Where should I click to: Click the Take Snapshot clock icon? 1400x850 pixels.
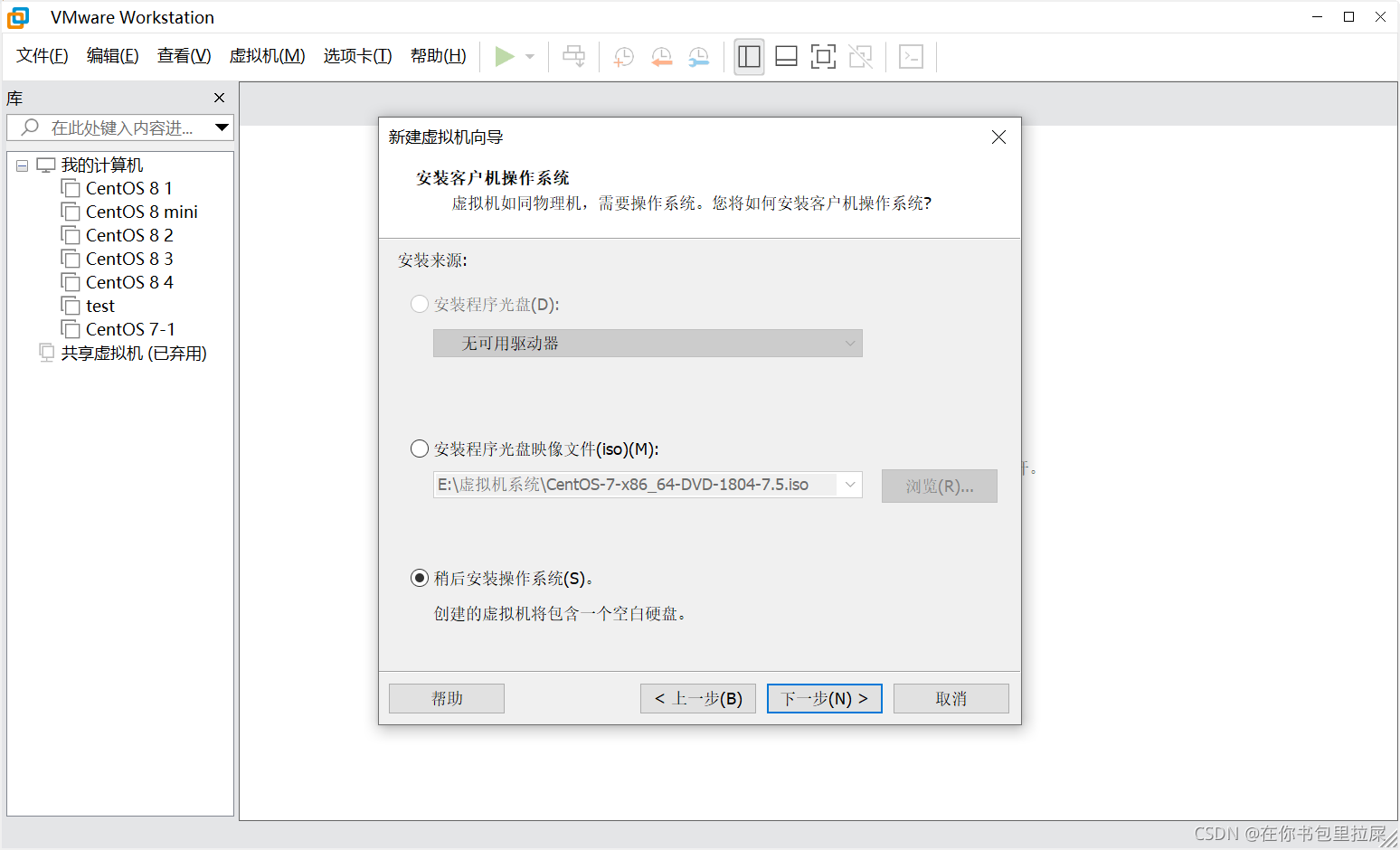(x=624, y=57)
